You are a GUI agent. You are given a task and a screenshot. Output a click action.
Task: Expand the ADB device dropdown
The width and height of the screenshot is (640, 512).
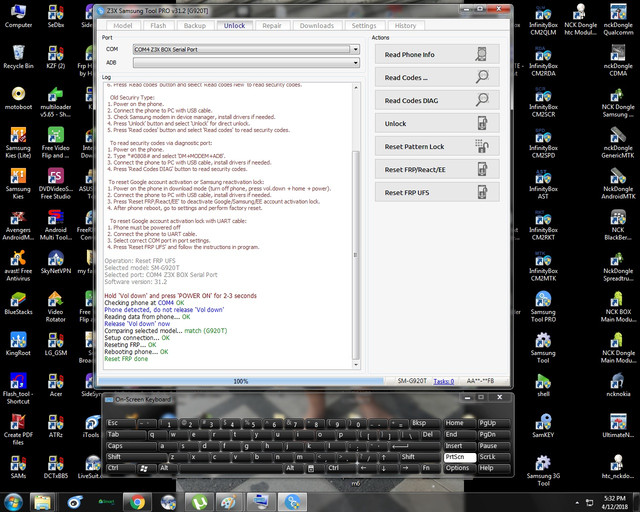[x=356, y=62]
